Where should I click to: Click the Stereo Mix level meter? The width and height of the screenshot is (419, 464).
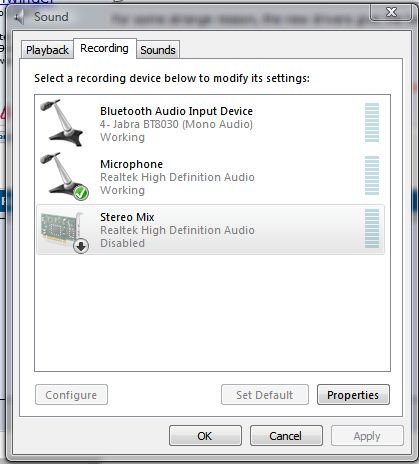[x=372, y=229]
